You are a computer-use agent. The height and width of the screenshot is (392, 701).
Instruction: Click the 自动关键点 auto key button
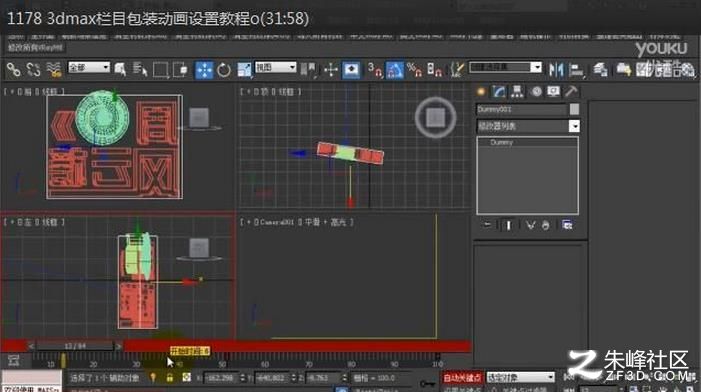(462, 378)
